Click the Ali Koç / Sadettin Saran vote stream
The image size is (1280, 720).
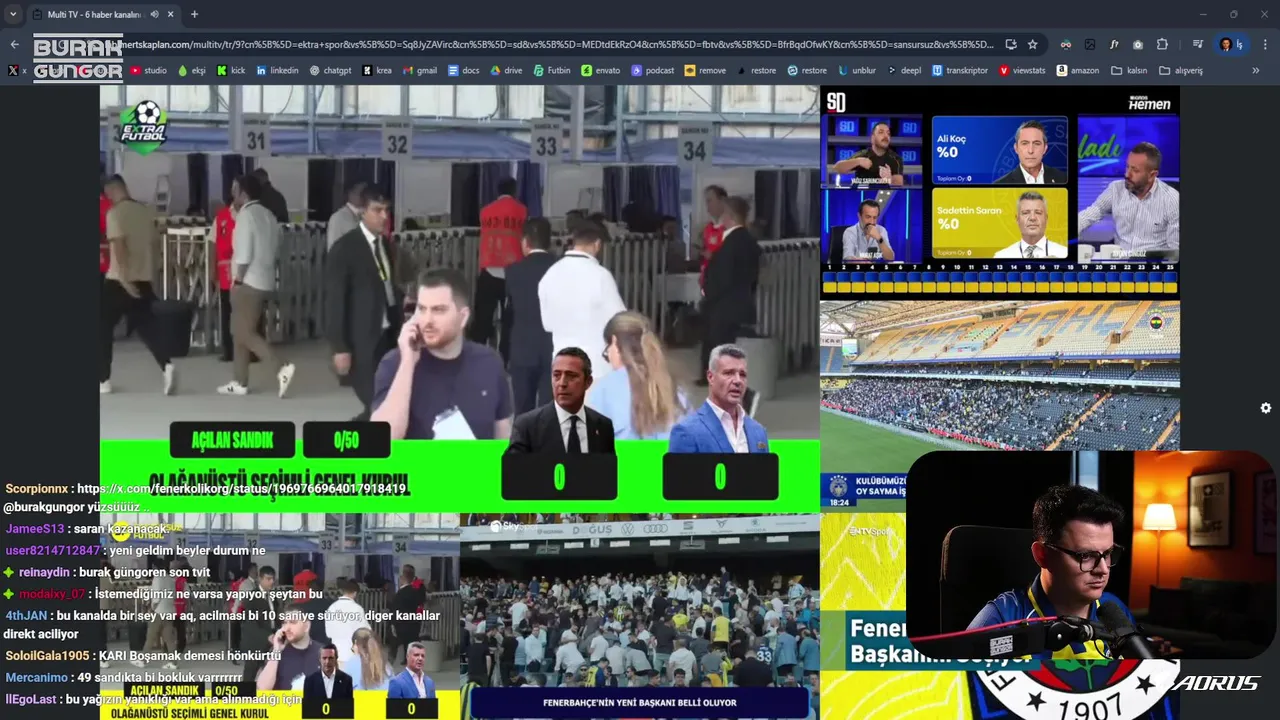pos(1000,192)
